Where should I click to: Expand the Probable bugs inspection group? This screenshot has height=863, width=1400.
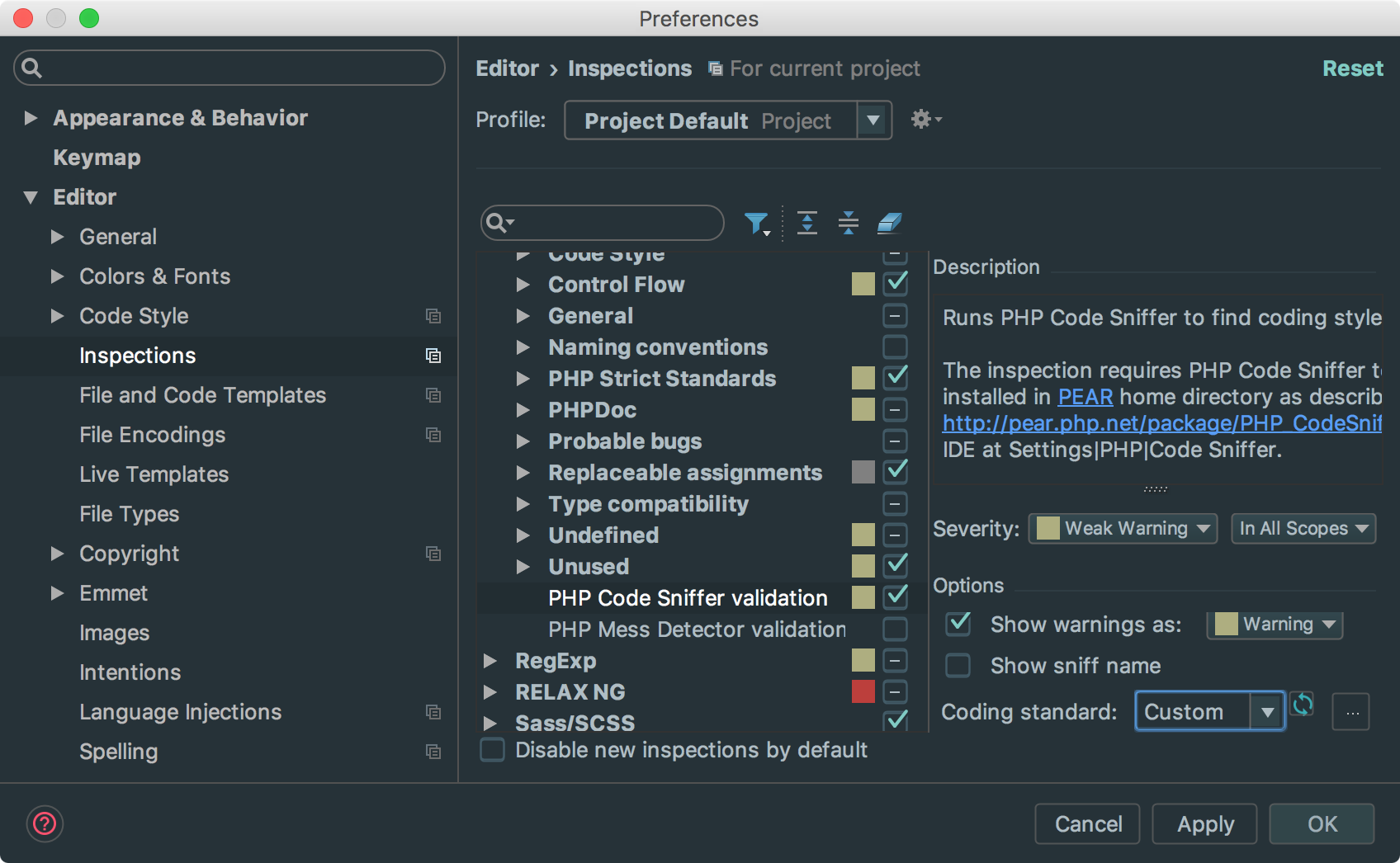523,441
